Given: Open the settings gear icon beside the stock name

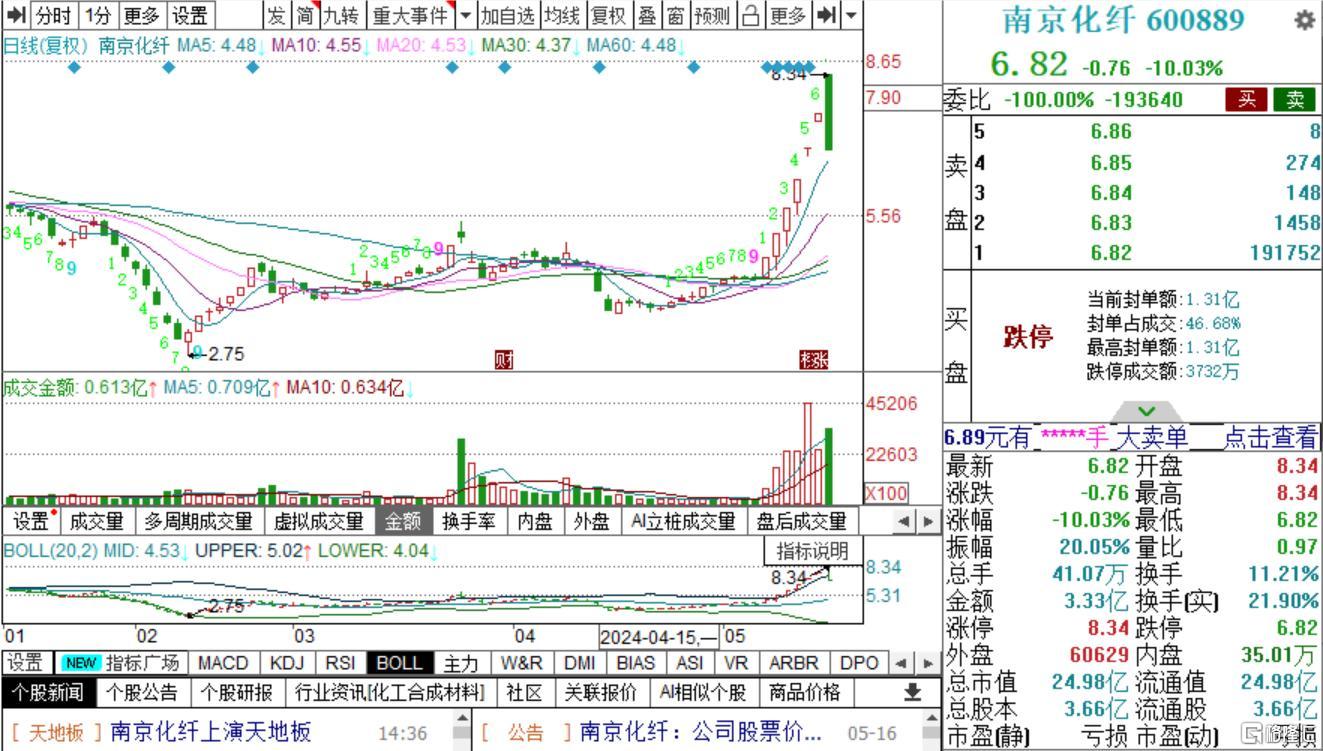Looking at the screenshot, I should [x=1304, y=21].
